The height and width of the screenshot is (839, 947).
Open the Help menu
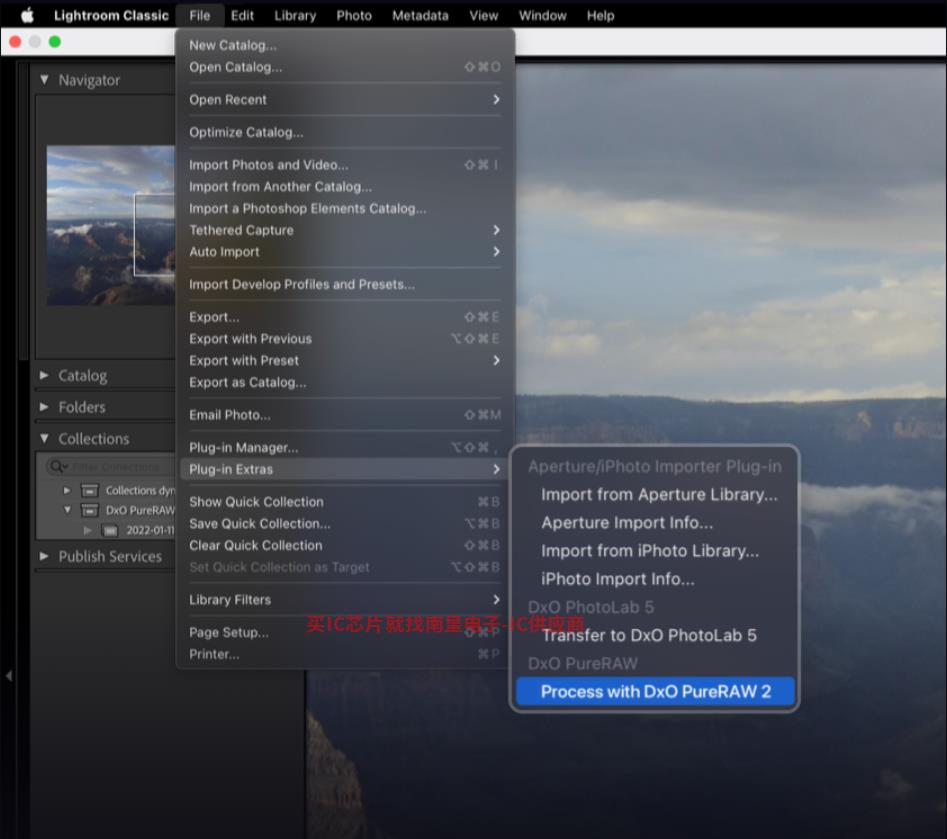coord(600,16)
